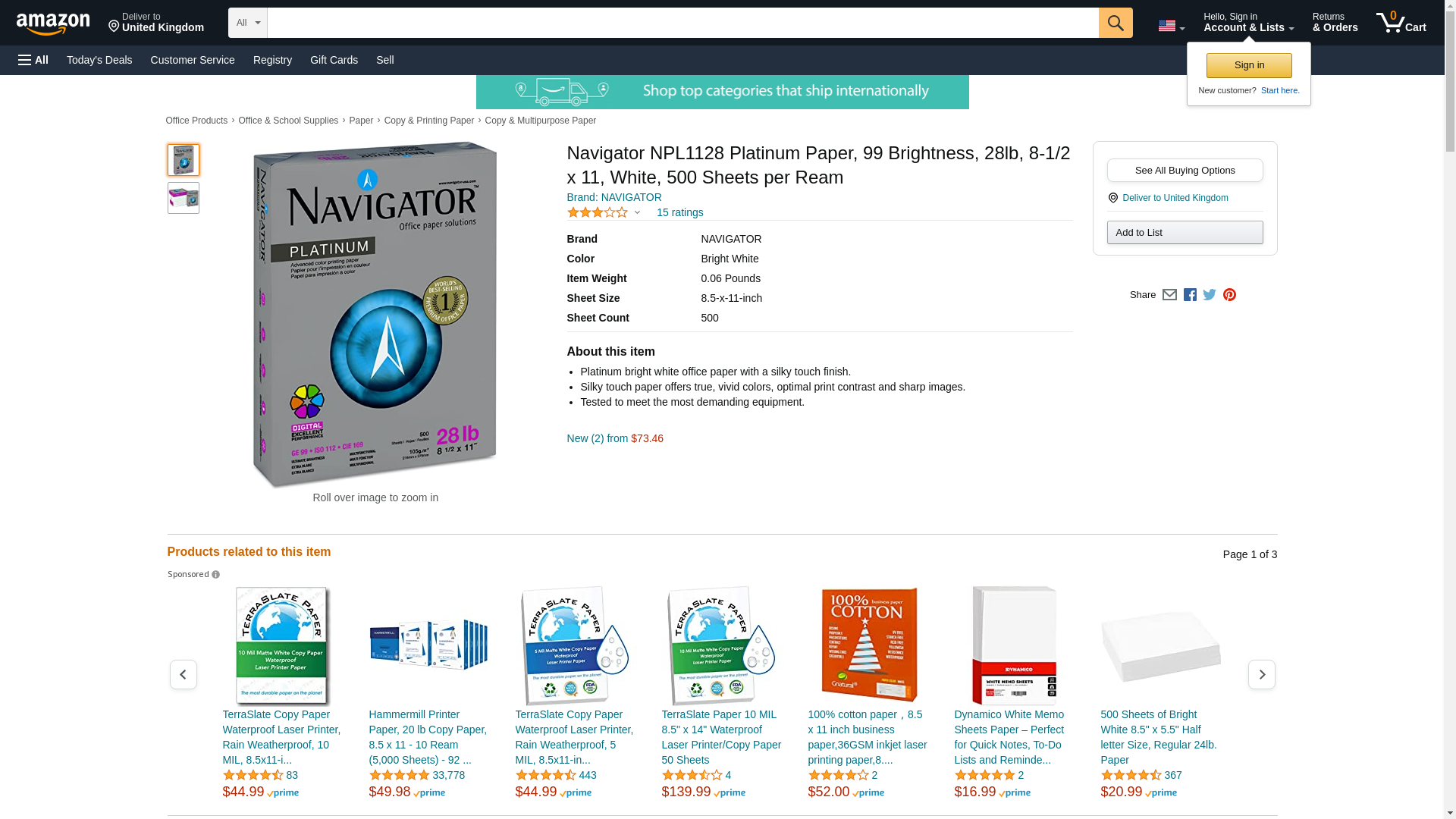Click the search magnifier button
The width and height of the screenshot is (1456, 819).
pyautogui.click(x=1115, y=23)
